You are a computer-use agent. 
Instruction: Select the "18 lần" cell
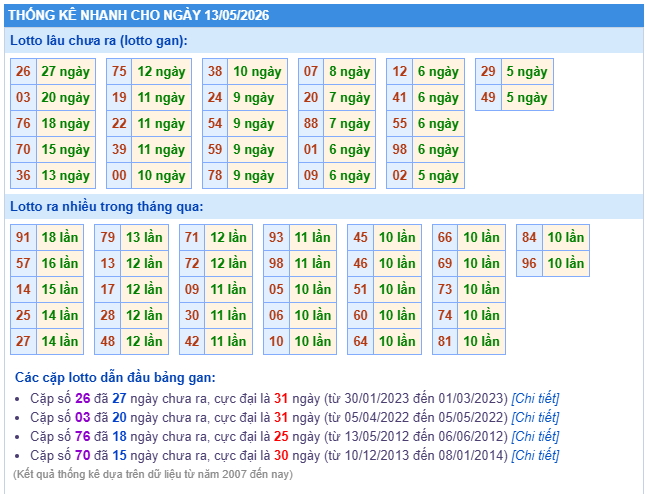click(60, 237)
